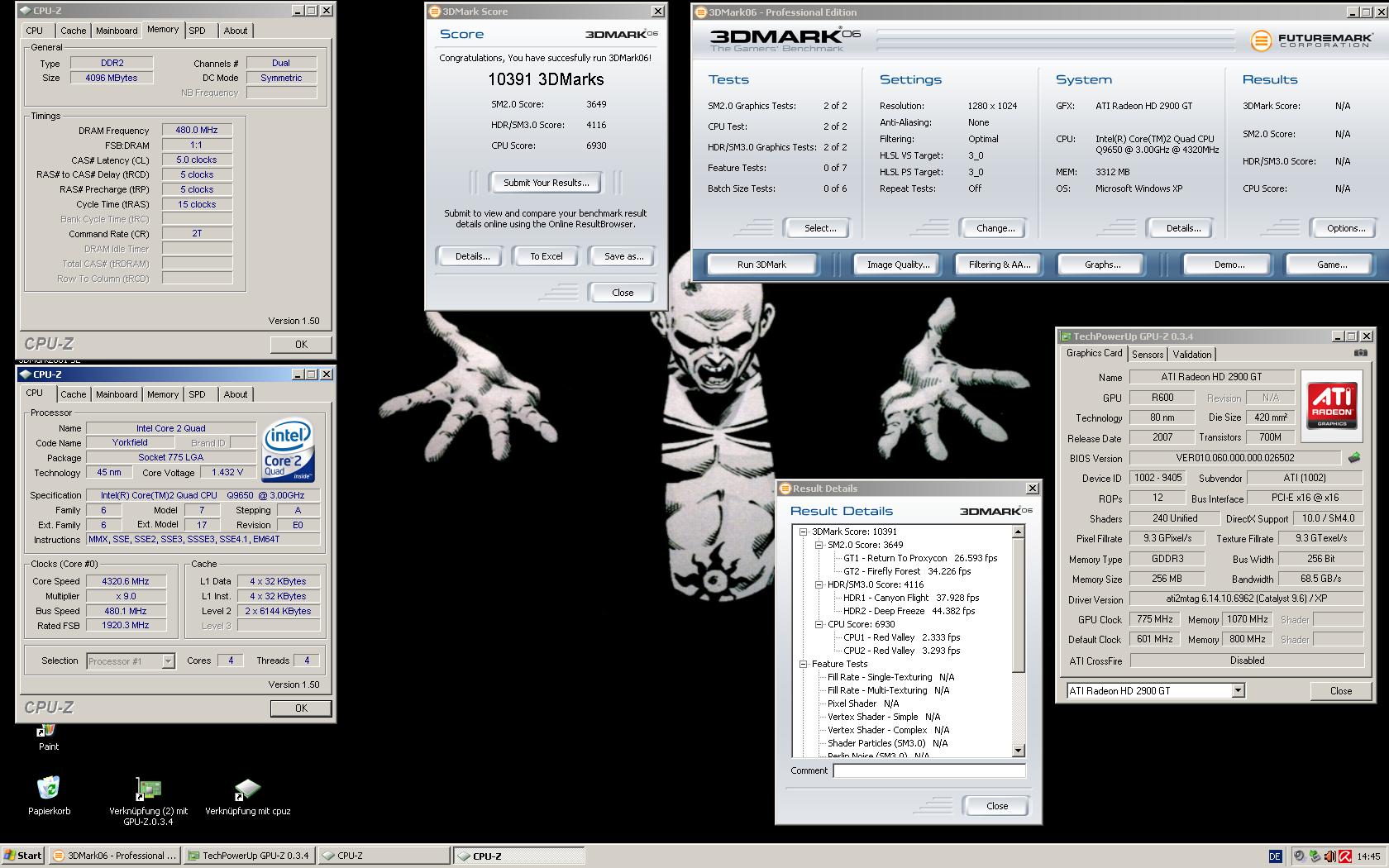The image size is (1389, 868).
Task: Select CPU1 - Red Valley row
Action: click(x=901, y=637)
